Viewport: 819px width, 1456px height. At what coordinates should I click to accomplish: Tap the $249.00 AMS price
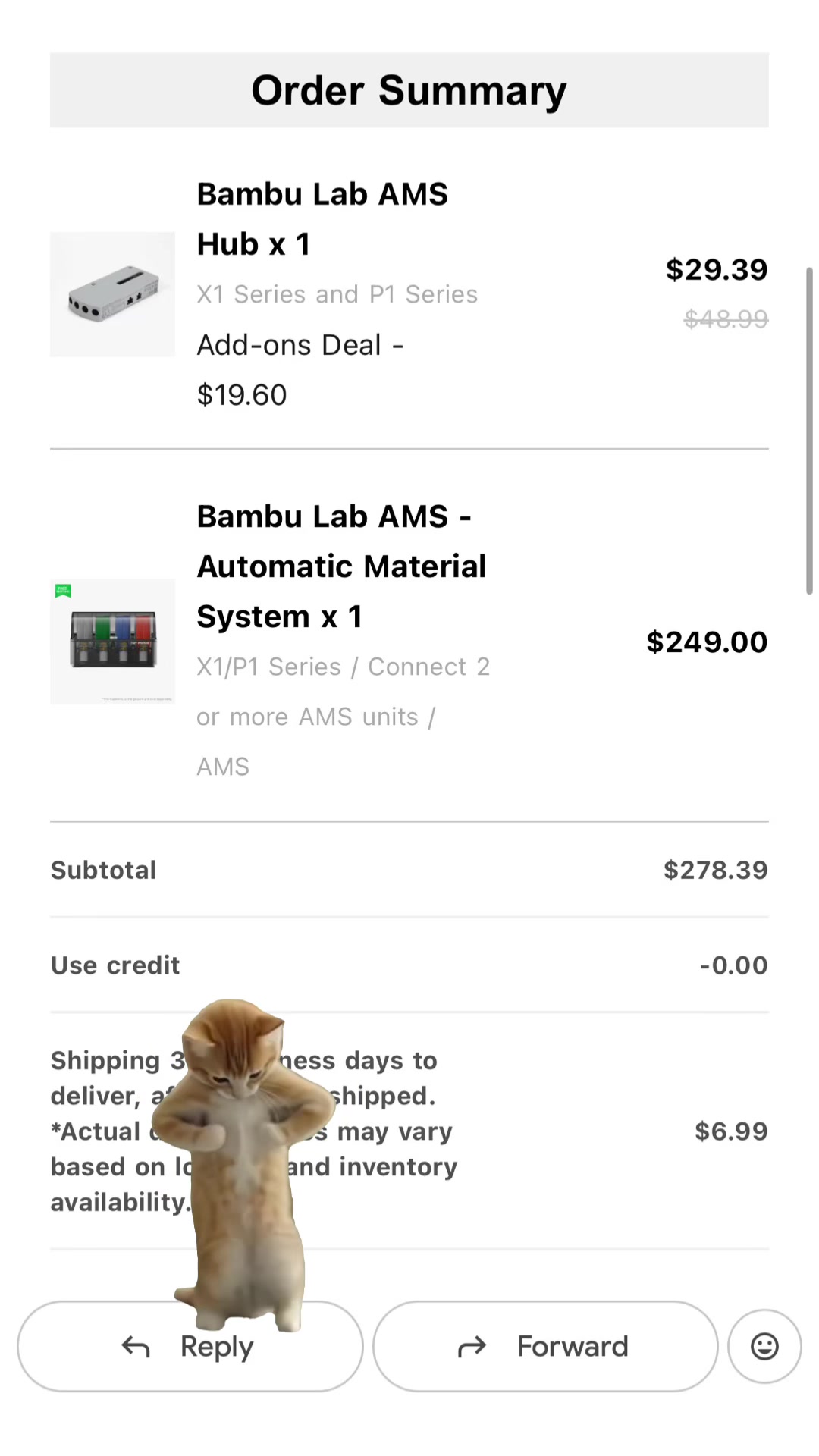[x=707, y=642]
